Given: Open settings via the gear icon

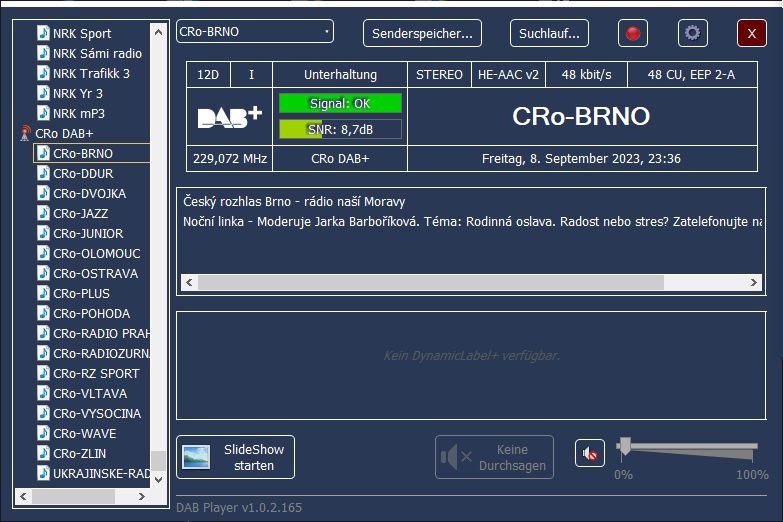Looking at the screenshot, I should click(x=693, y=33).
